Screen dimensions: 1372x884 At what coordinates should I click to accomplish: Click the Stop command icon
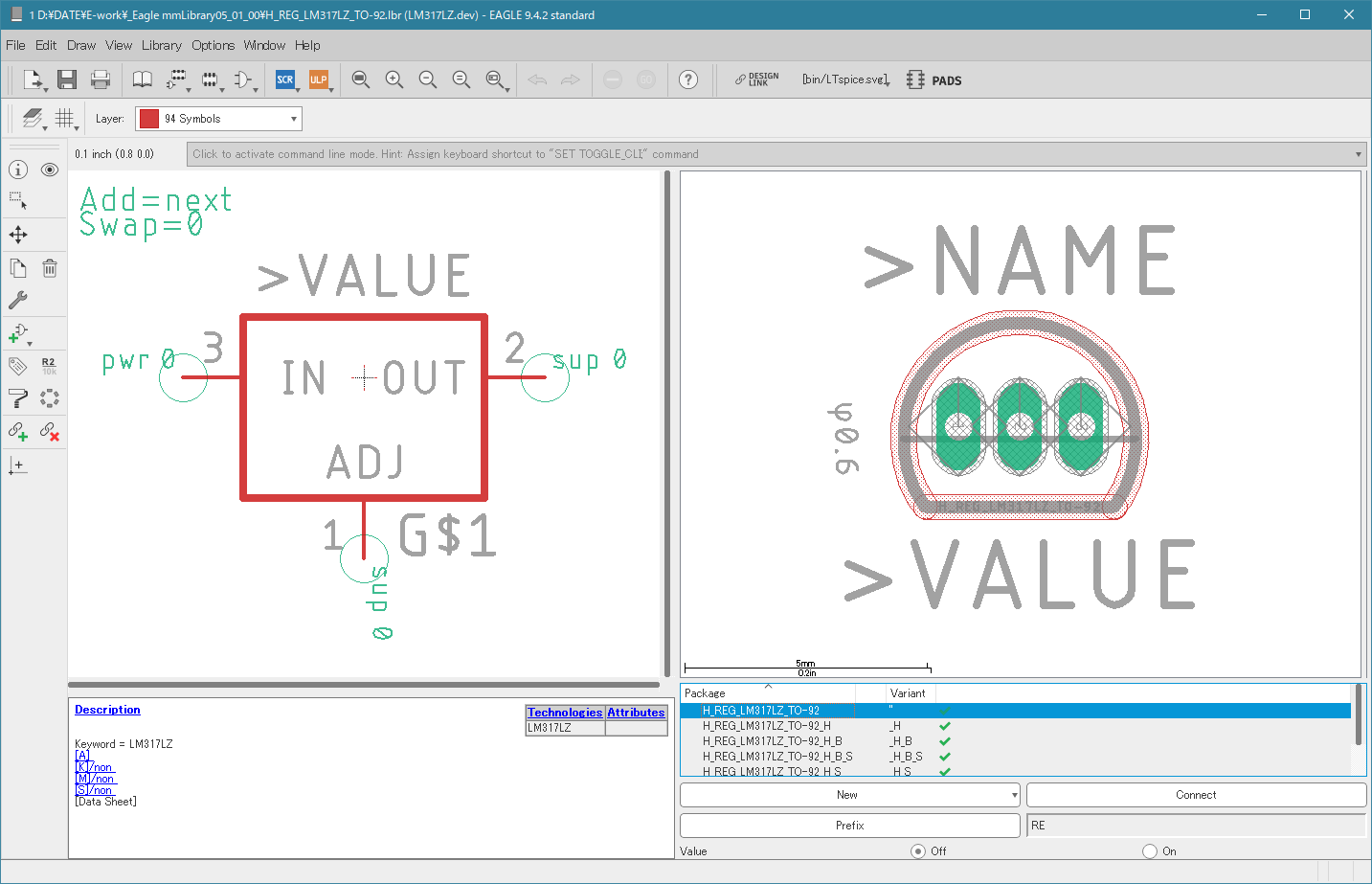tap(613, 79)
